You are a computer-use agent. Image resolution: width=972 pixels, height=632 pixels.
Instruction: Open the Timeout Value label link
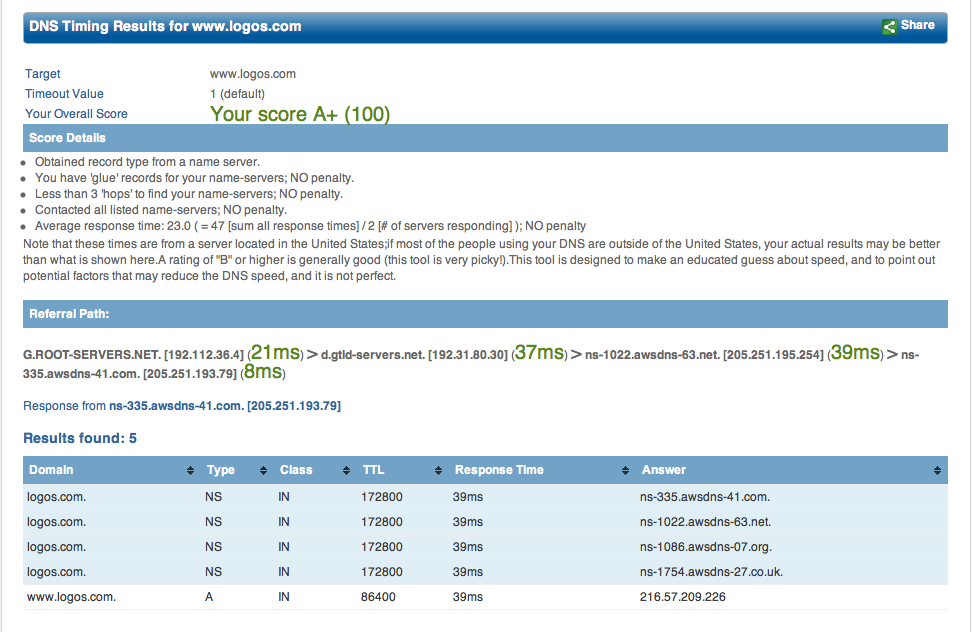pyautogui.click(x=64, y=94)
